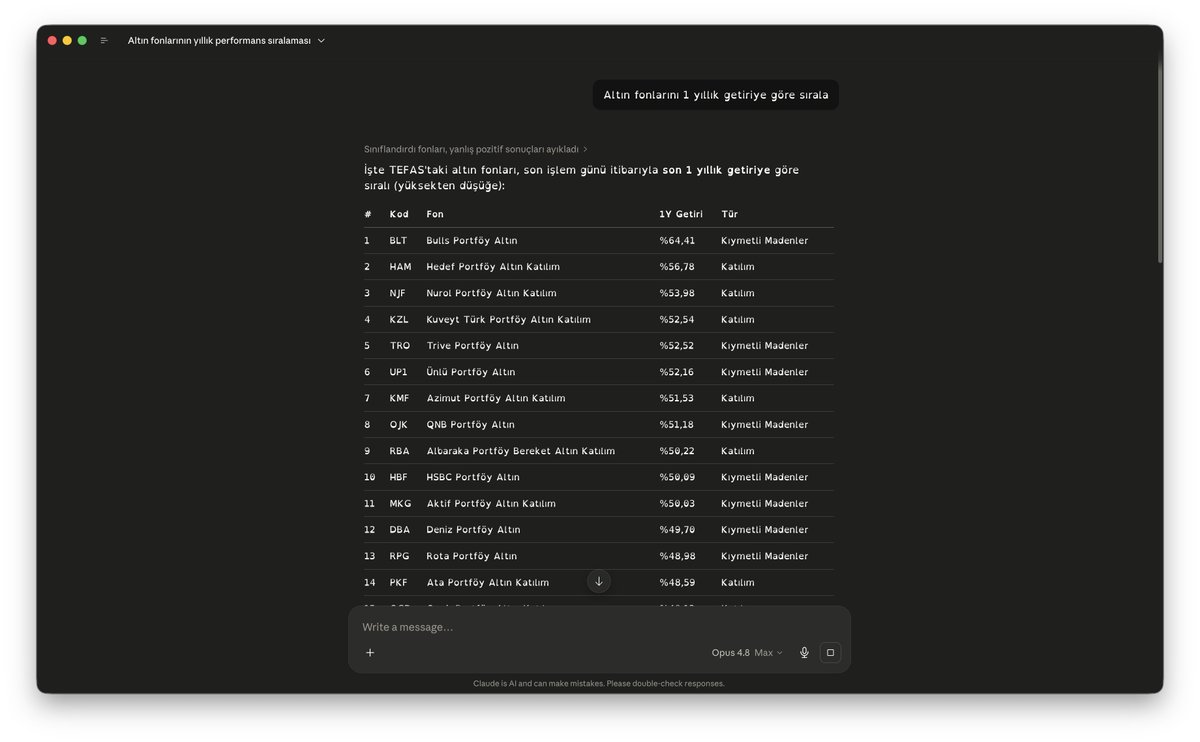Viewport: 1200px width, 742px height.
Task: Click the return value '%51,53'
Action: point(677,398)
